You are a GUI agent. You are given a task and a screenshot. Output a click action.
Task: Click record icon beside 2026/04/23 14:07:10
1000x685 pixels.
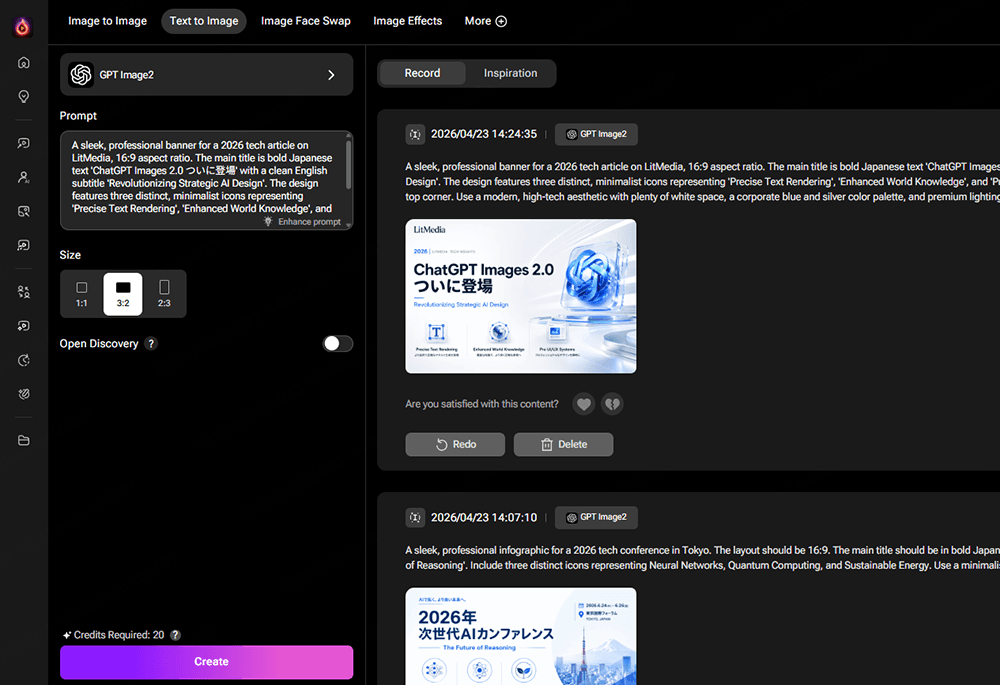coord(415,517)
